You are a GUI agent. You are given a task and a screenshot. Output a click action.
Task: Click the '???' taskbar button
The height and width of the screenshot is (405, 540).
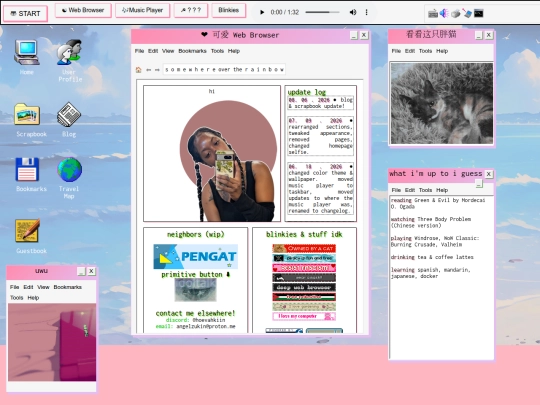tap(191, 10)
